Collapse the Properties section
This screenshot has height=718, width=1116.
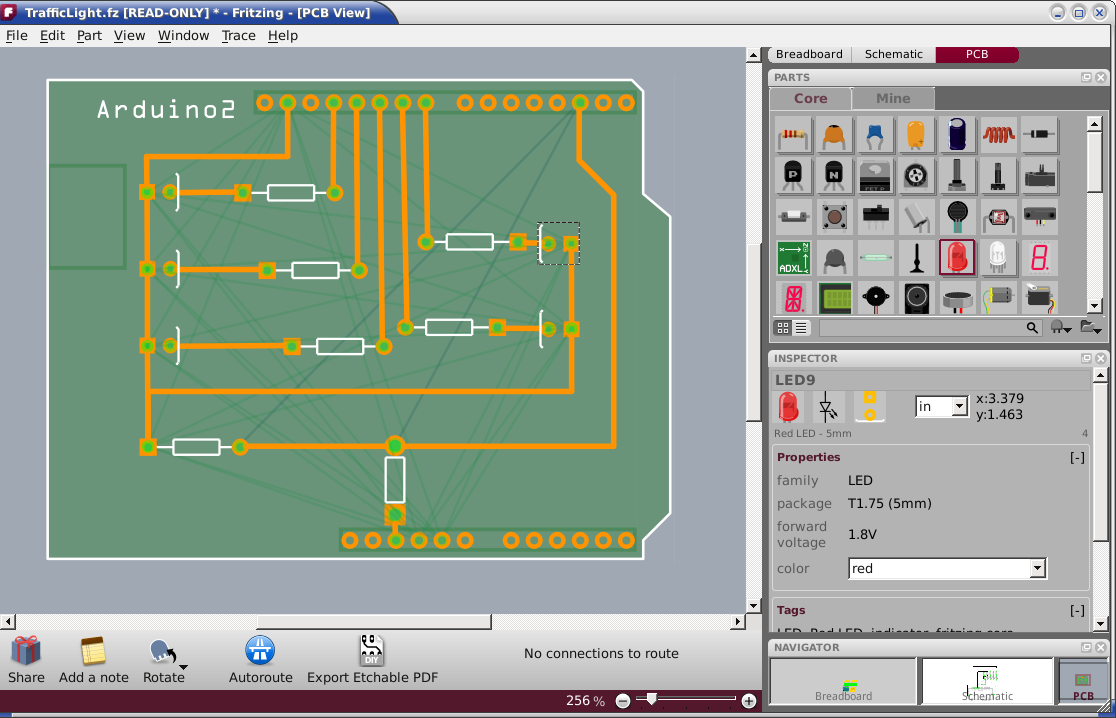pyautogui.click(x=1078, y=458)
